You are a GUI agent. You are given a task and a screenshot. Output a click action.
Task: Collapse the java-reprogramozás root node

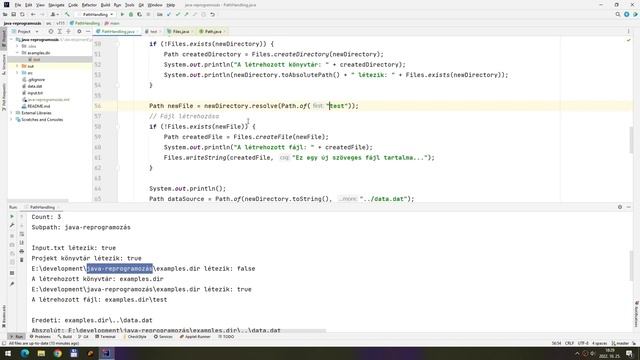pos(11,40)
